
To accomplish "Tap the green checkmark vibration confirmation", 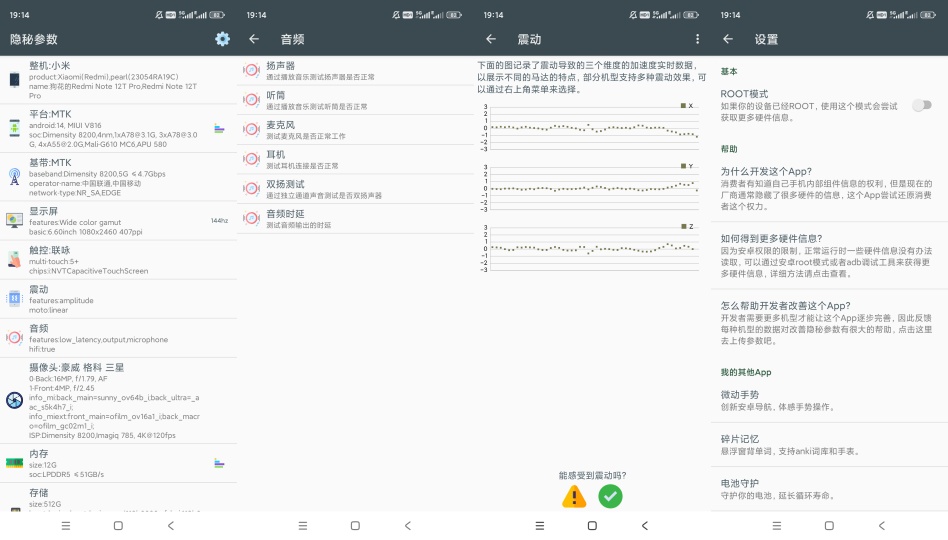I will (x=610, y=496).
